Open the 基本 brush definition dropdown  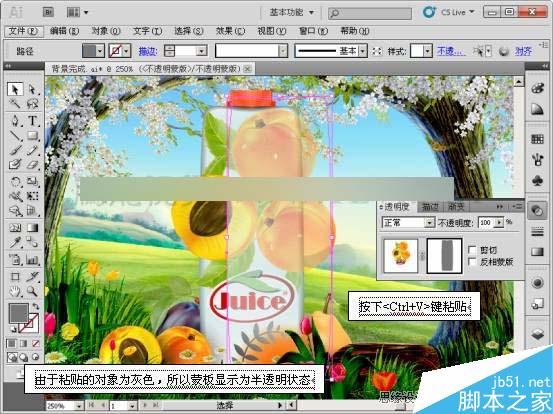pos(362,51)
